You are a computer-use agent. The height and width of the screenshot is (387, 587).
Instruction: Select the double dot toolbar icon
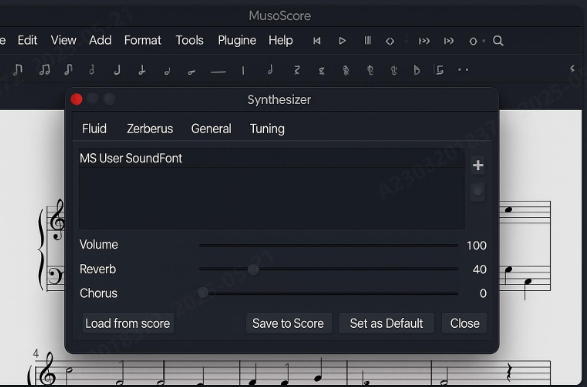coord(463,70)
